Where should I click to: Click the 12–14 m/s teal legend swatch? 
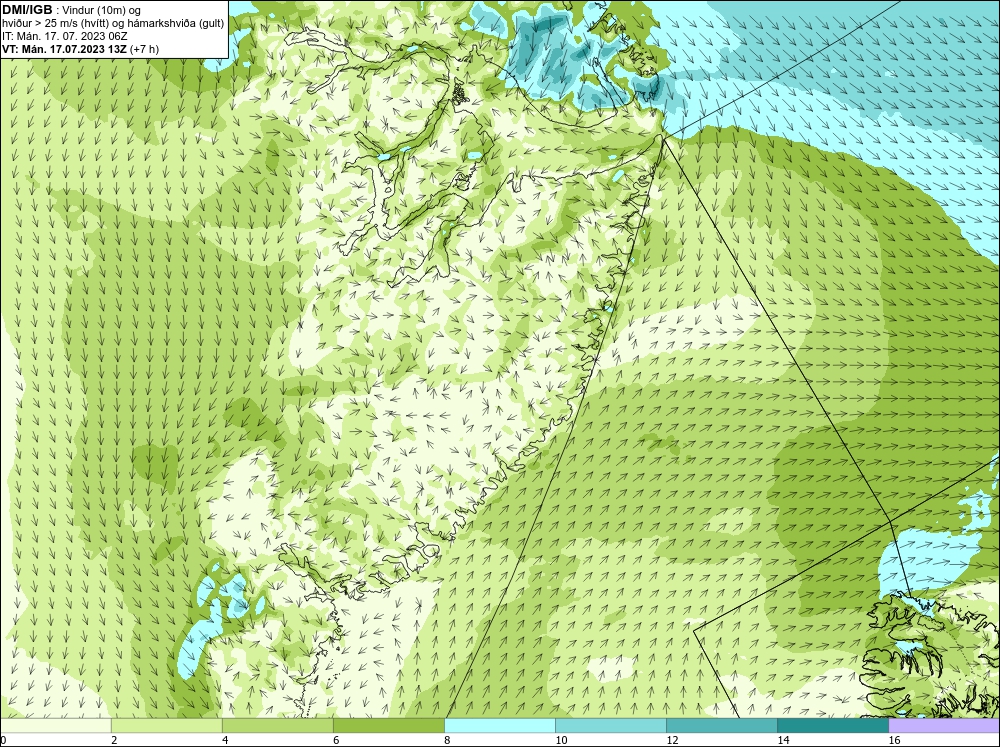[x=721, y=725]
